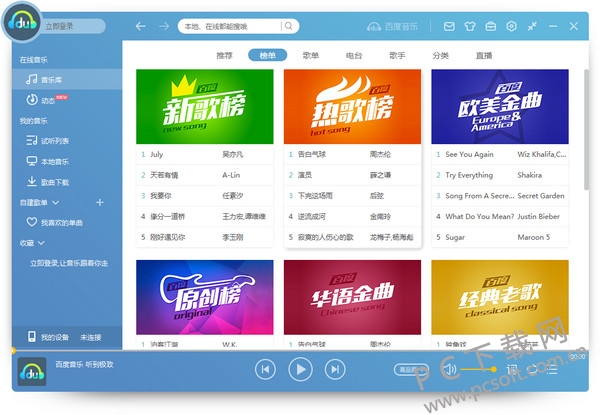Open the 经典老歌 classical song banner

tap(500, 297)
